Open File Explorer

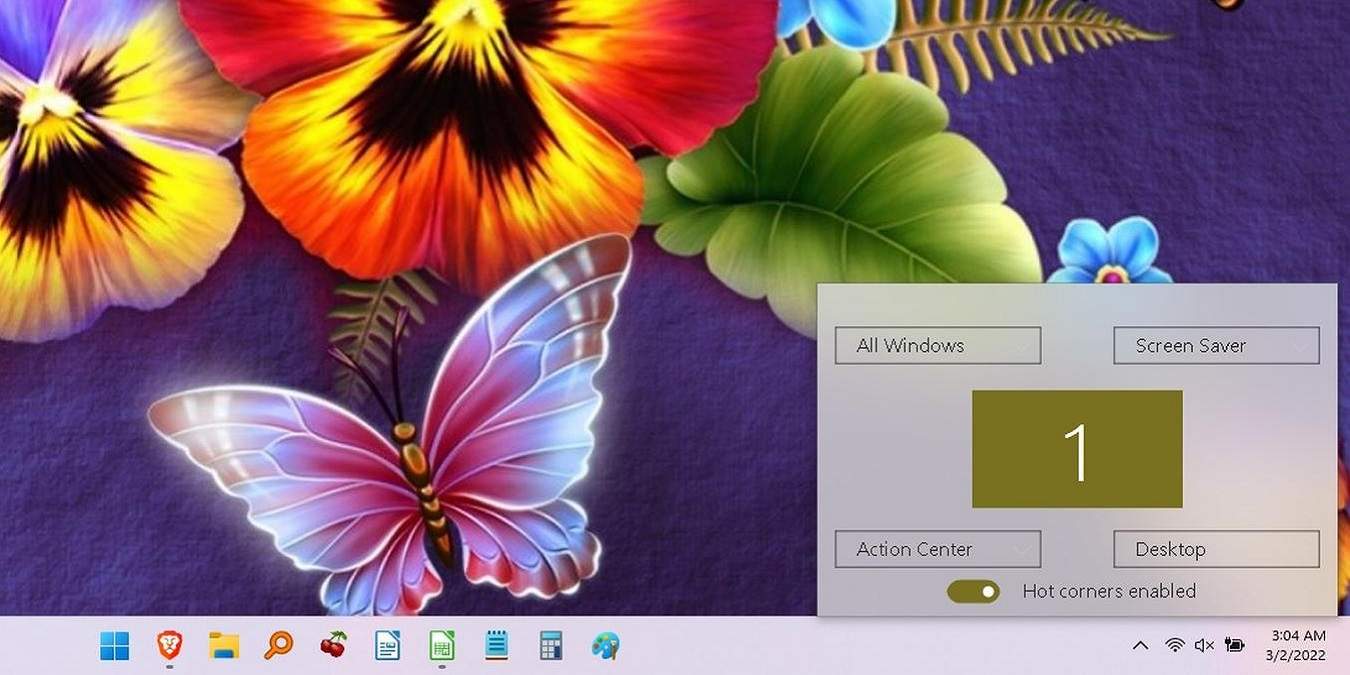pyautogui.click(x=222, y=647)
